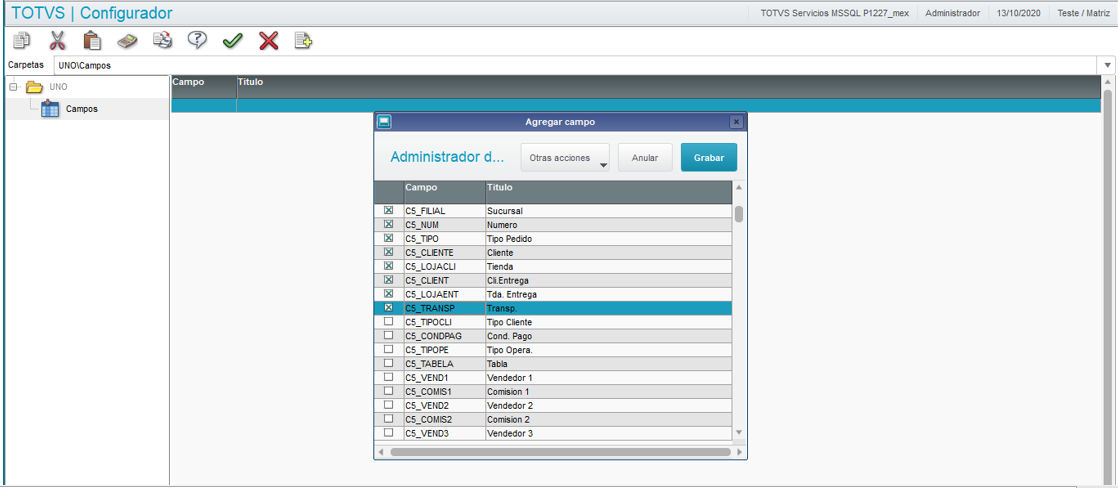Click the scissors Cut icon
This screenshot has width=1118, height=488.
[x=57, y=41]
